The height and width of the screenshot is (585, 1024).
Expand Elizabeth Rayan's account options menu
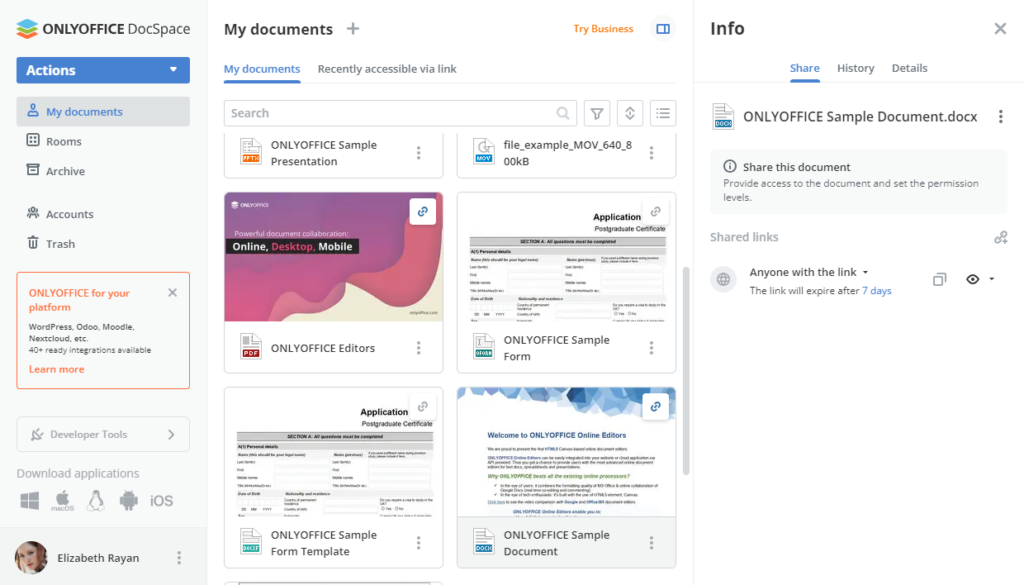(178, 558)
